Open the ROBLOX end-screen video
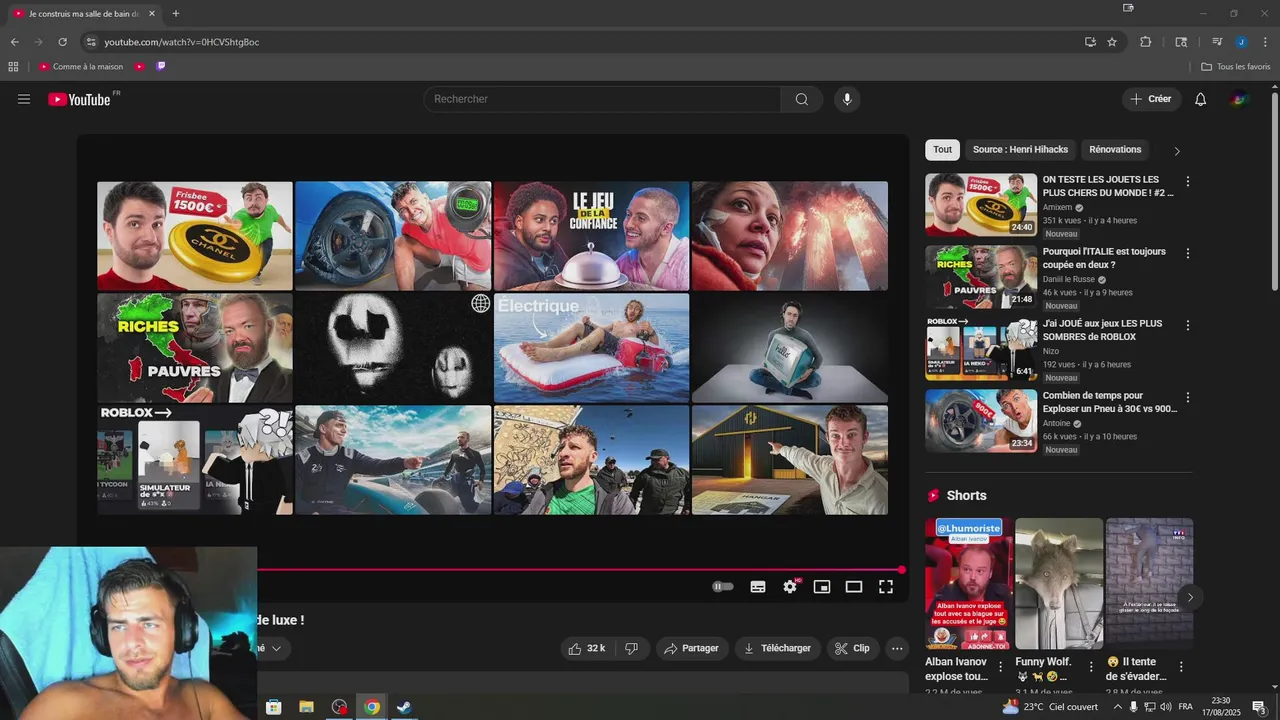 195,460
